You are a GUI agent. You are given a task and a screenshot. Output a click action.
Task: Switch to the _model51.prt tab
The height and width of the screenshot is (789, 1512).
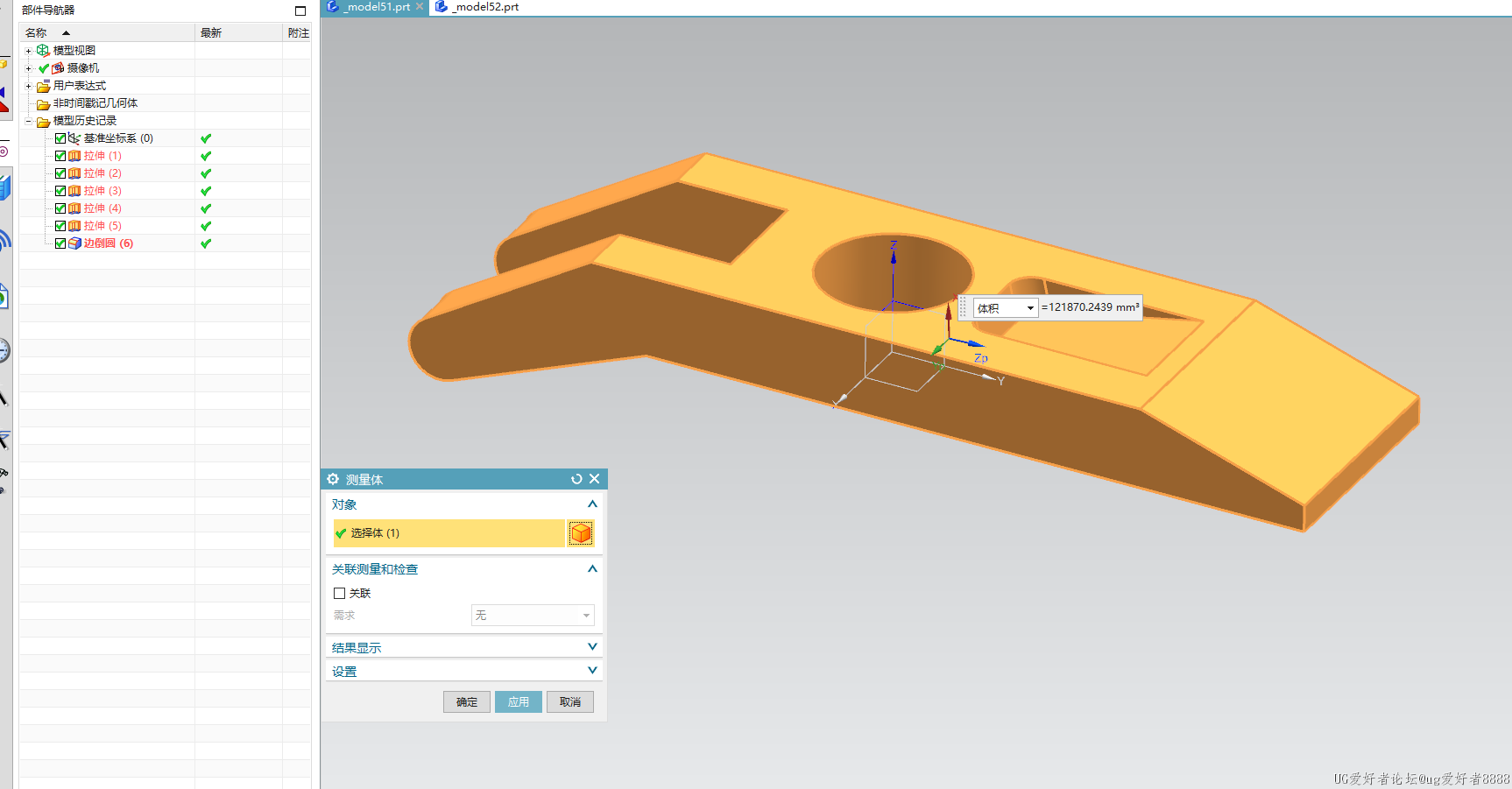377,7
